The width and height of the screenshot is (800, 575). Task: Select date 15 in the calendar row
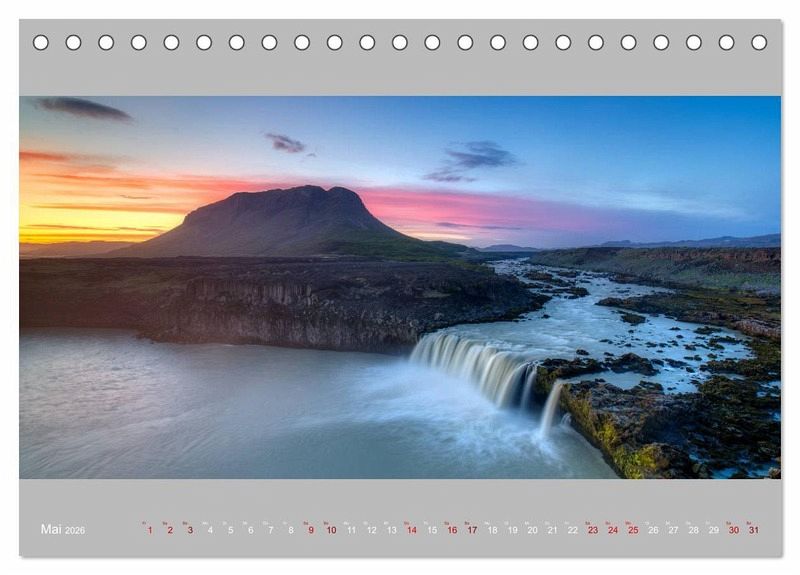point(432,530)
